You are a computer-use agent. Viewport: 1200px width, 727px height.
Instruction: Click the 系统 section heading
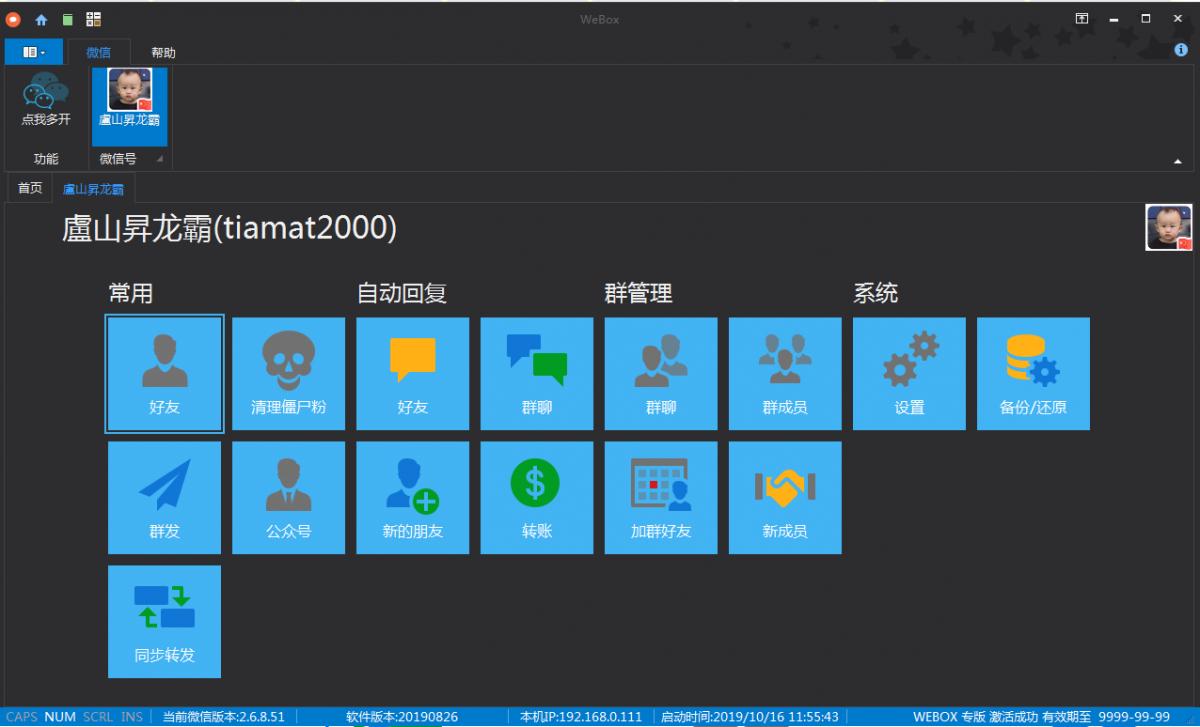pyautogui.click(x=875, y=293)
